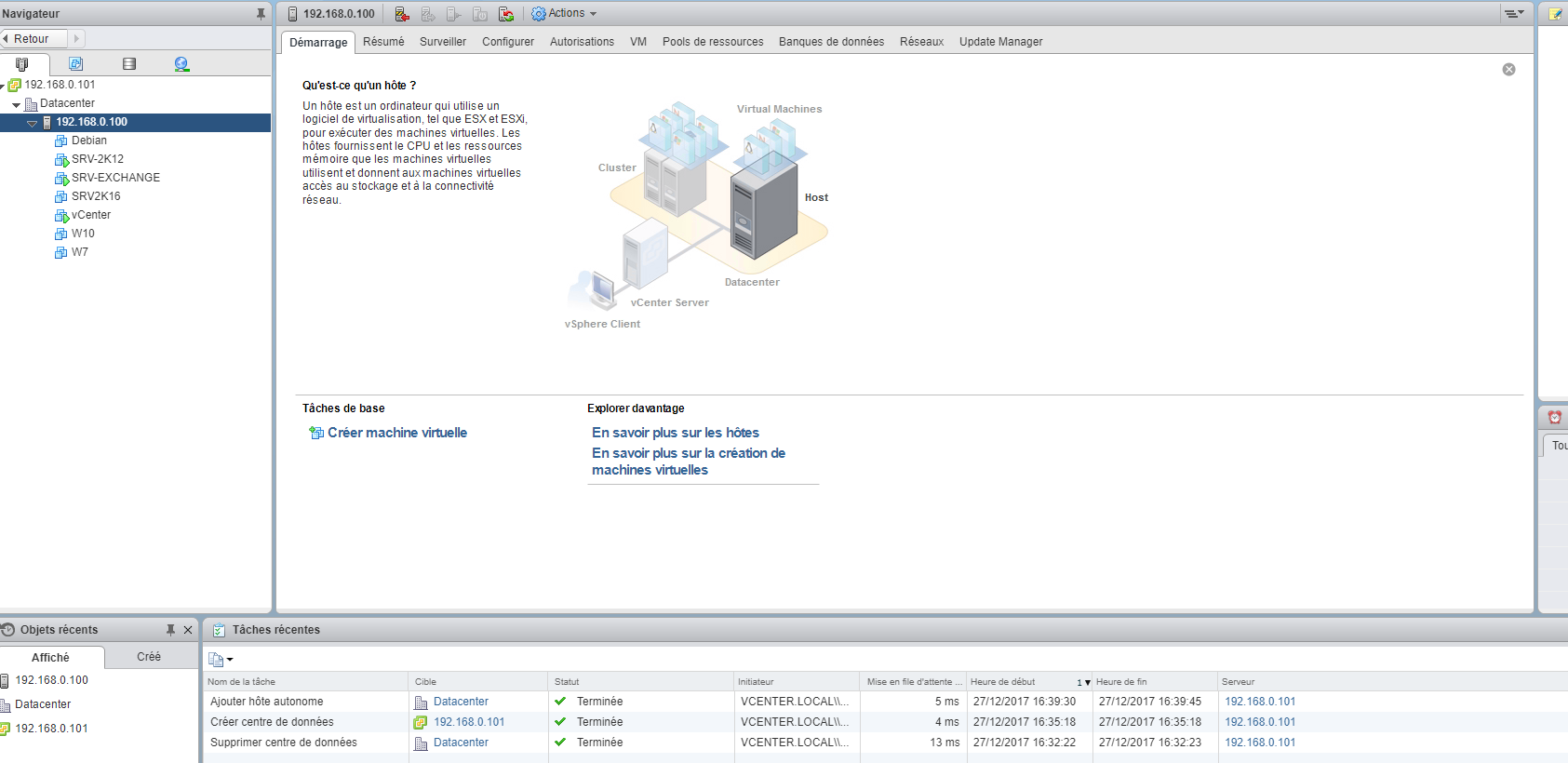The width and height of the screenshot is (1568, 763).
Task: Switch navigator to Storage view icon
Action: [x=129, y=64]
